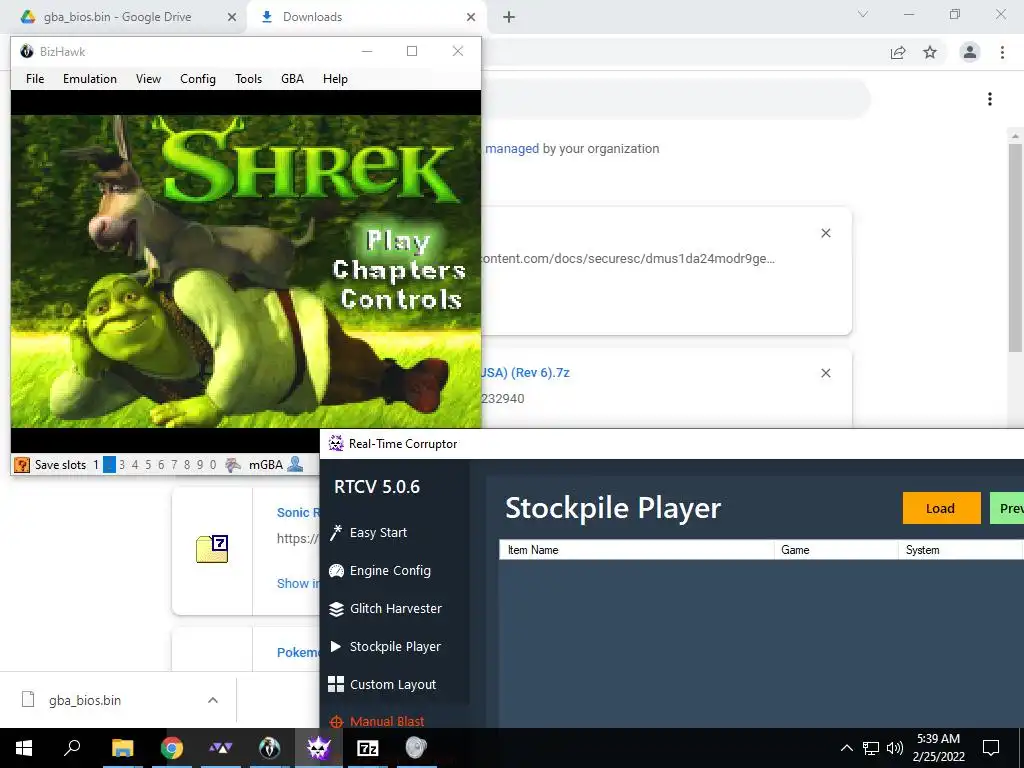Open the Windows Start menu
Image resolution: width=1024 pixels, height=768 pixels.
click(24, 748)
